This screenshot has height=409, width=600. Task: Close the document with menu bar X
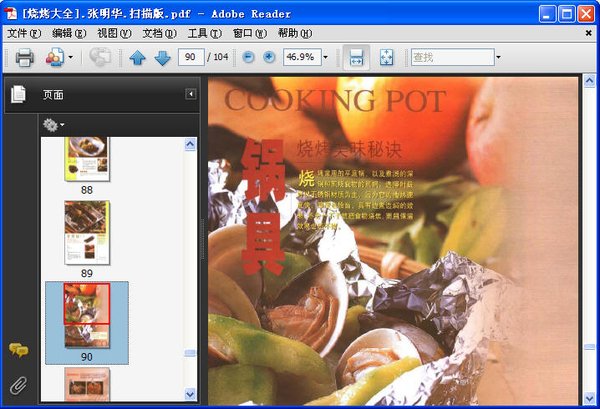click(x=589, y=33)
